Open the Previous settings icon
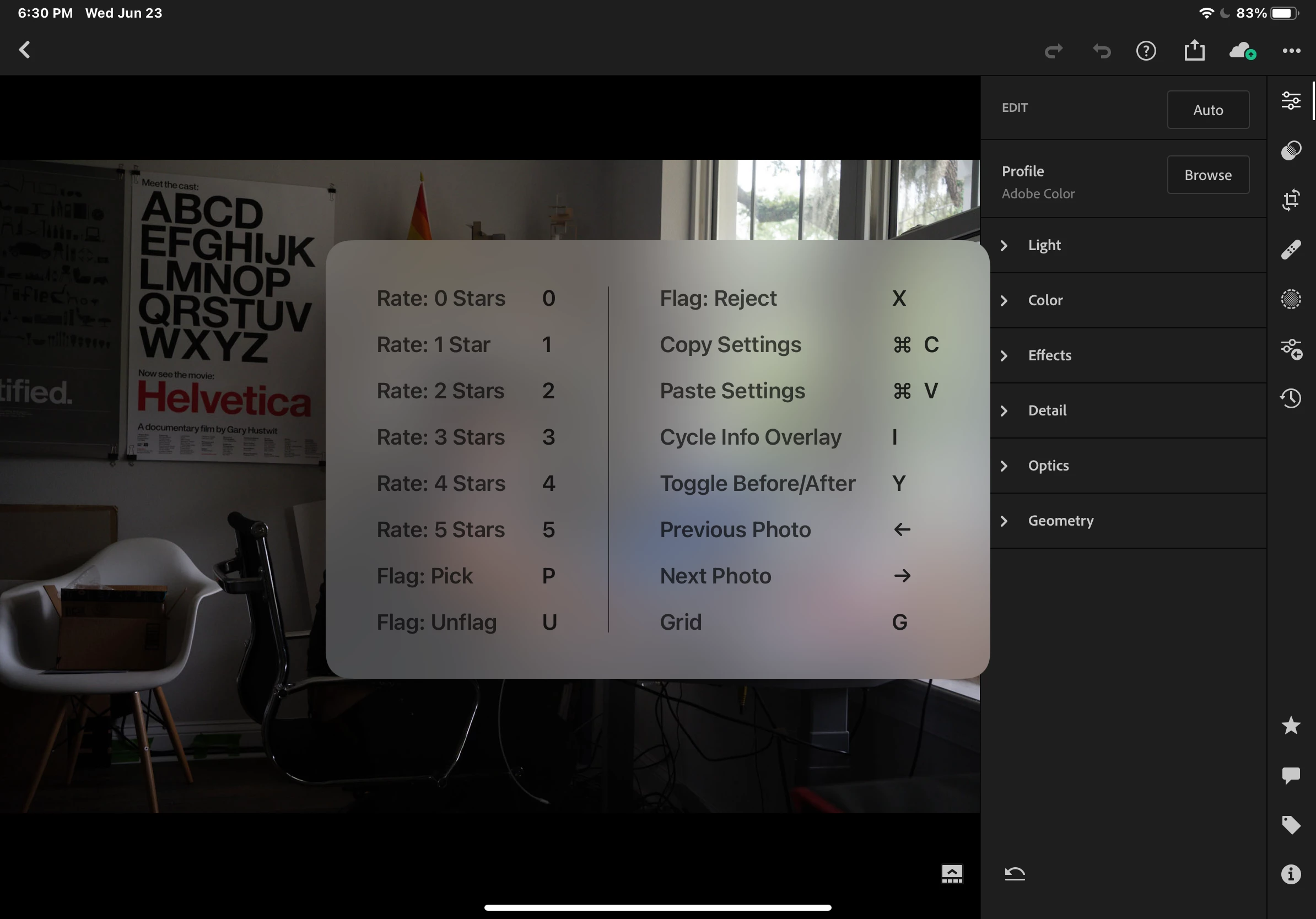The image size is (1316, 919). tap(1291, 349)
